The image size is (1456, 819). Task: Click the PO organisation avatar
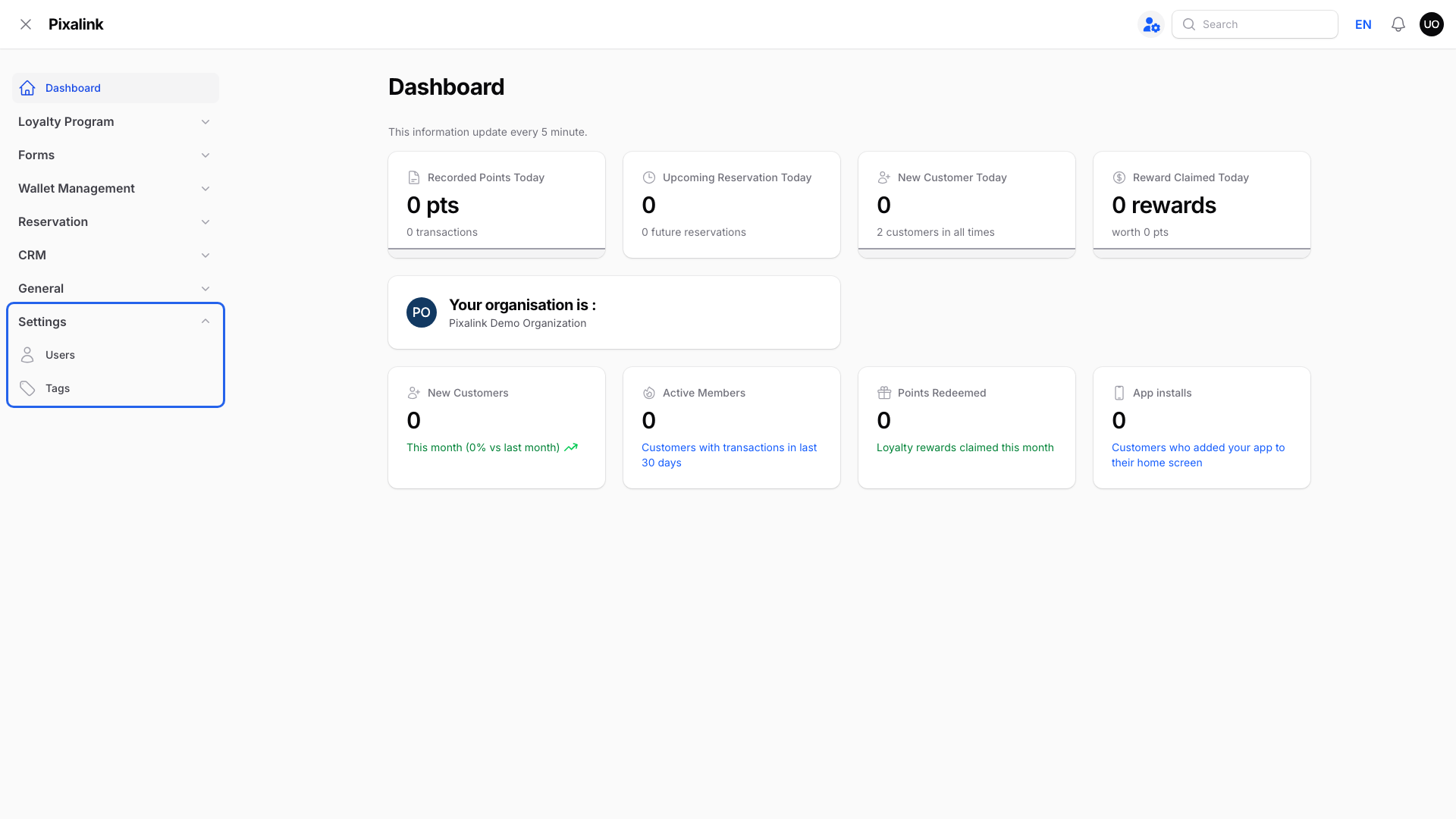[x=422, y=312]
